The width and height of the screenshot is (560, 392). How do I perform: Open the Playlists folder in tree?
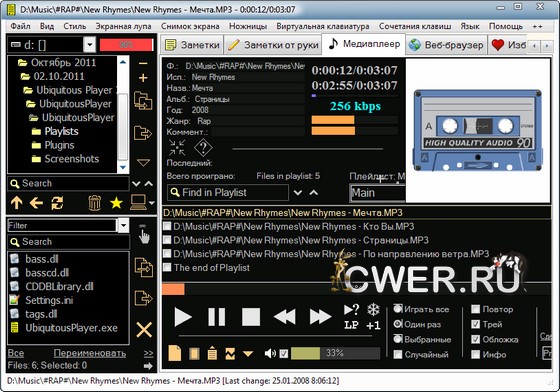[61, 131]
